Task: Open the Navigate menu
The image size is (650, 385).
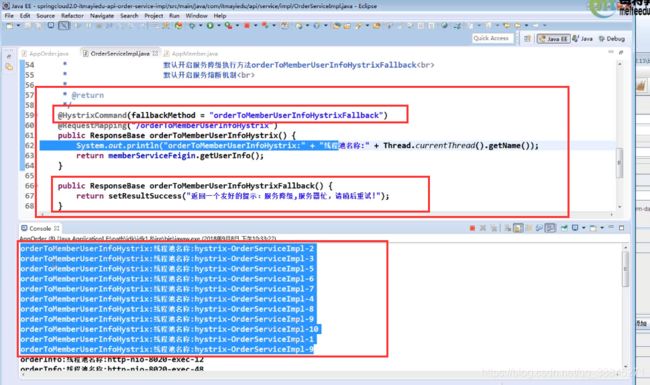Action: [x=102, y=16]
